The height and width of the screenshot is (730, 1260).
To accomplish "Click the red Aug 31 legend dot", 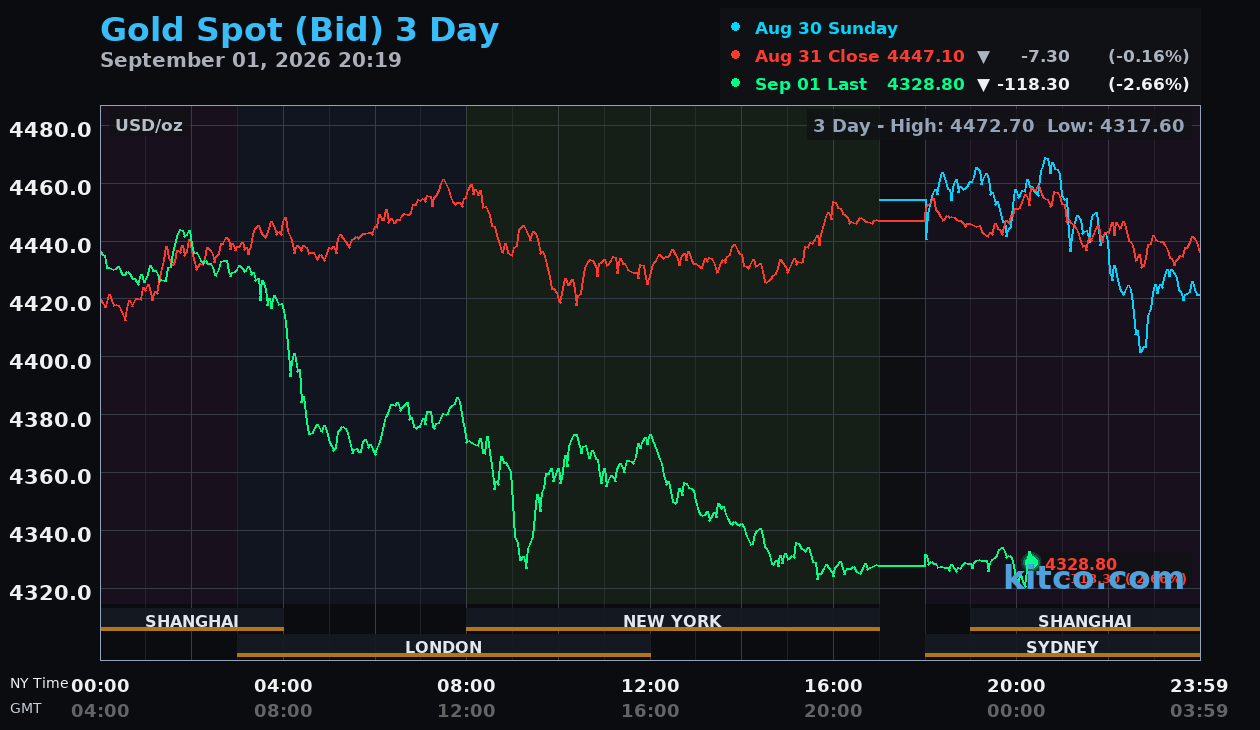I will (x=736, y=56).
